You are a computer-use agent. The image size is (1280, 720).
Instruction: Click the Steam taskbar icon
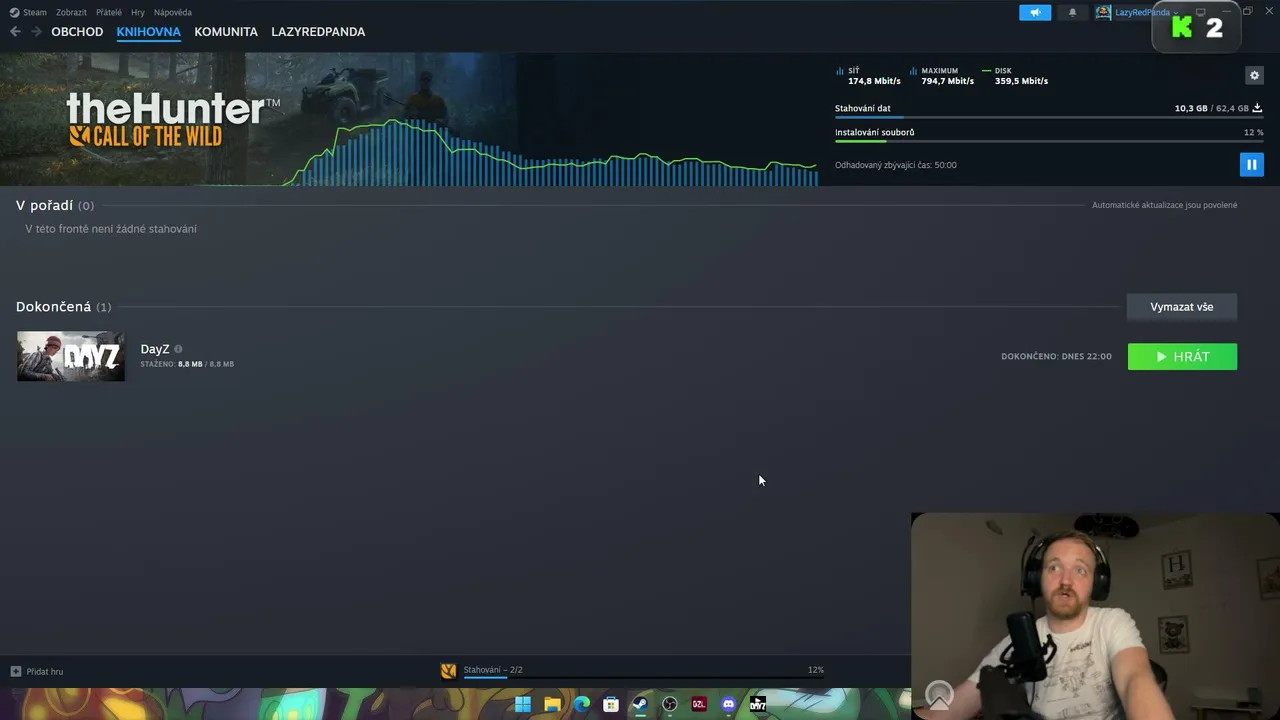click(x=640, y=704)
